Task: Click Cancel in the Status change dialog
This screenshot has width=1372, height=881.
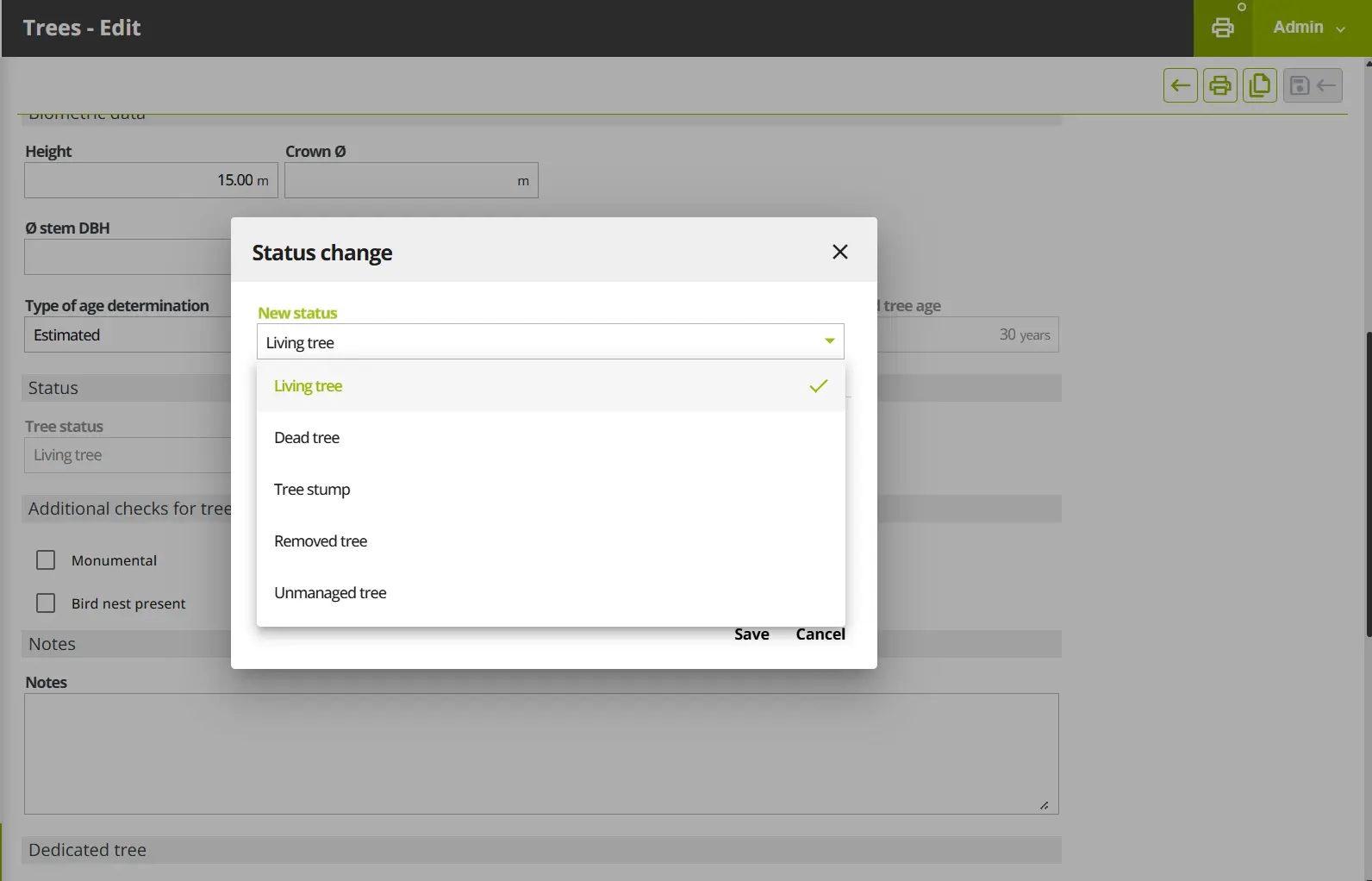Action: pyautogui.click(x=820, y=634)
